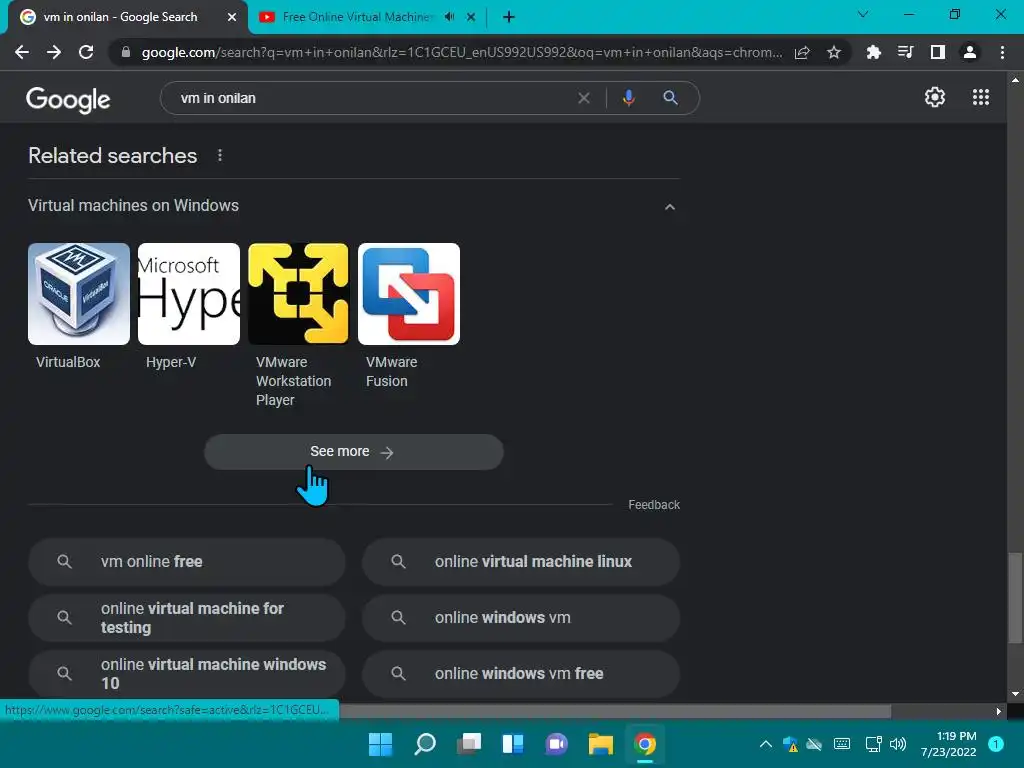Reload the current Google page

(86, 52)
